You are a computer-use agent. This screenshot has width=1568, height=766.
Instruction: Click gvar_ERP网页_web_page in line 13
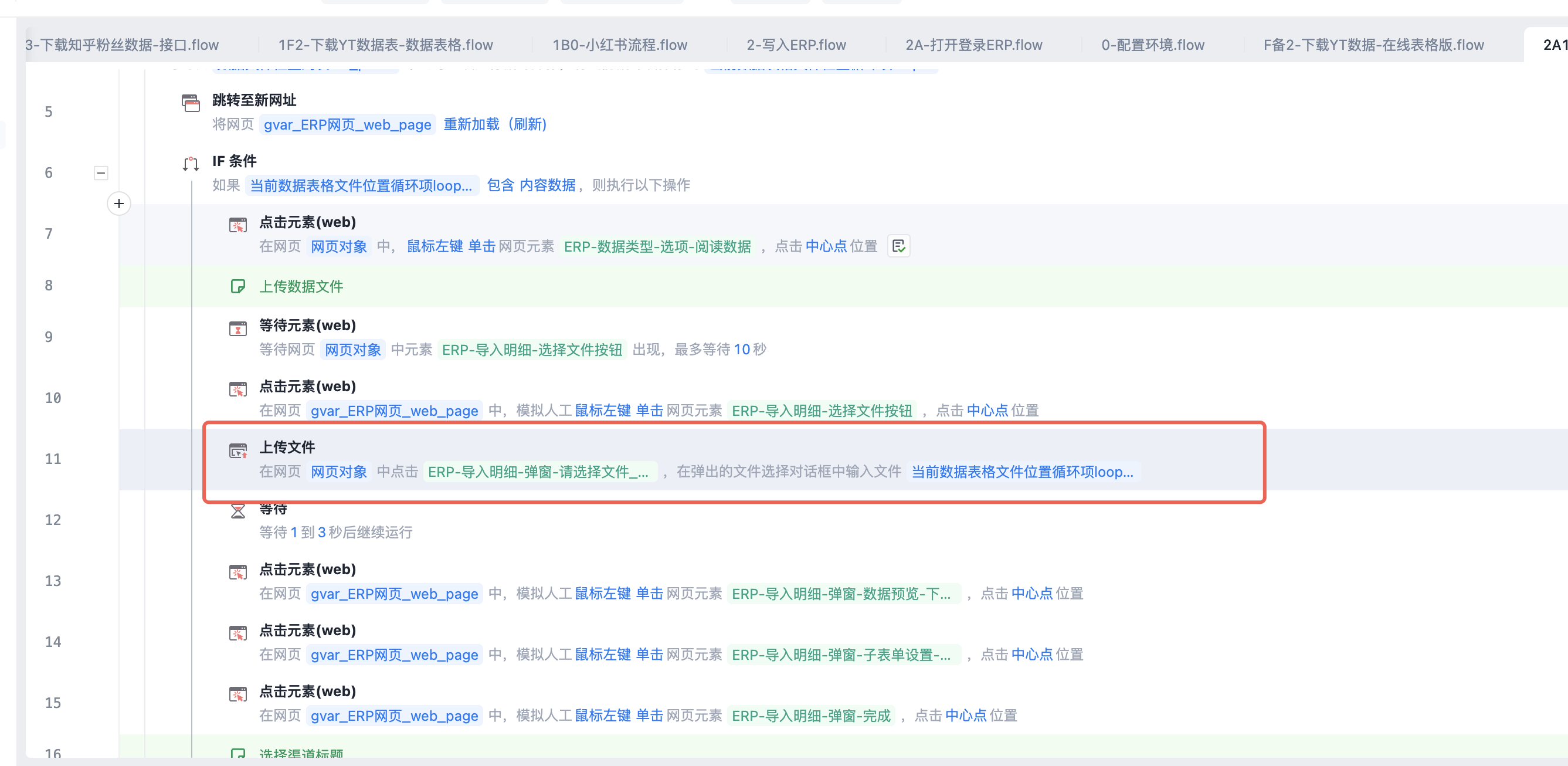point(395,594)
